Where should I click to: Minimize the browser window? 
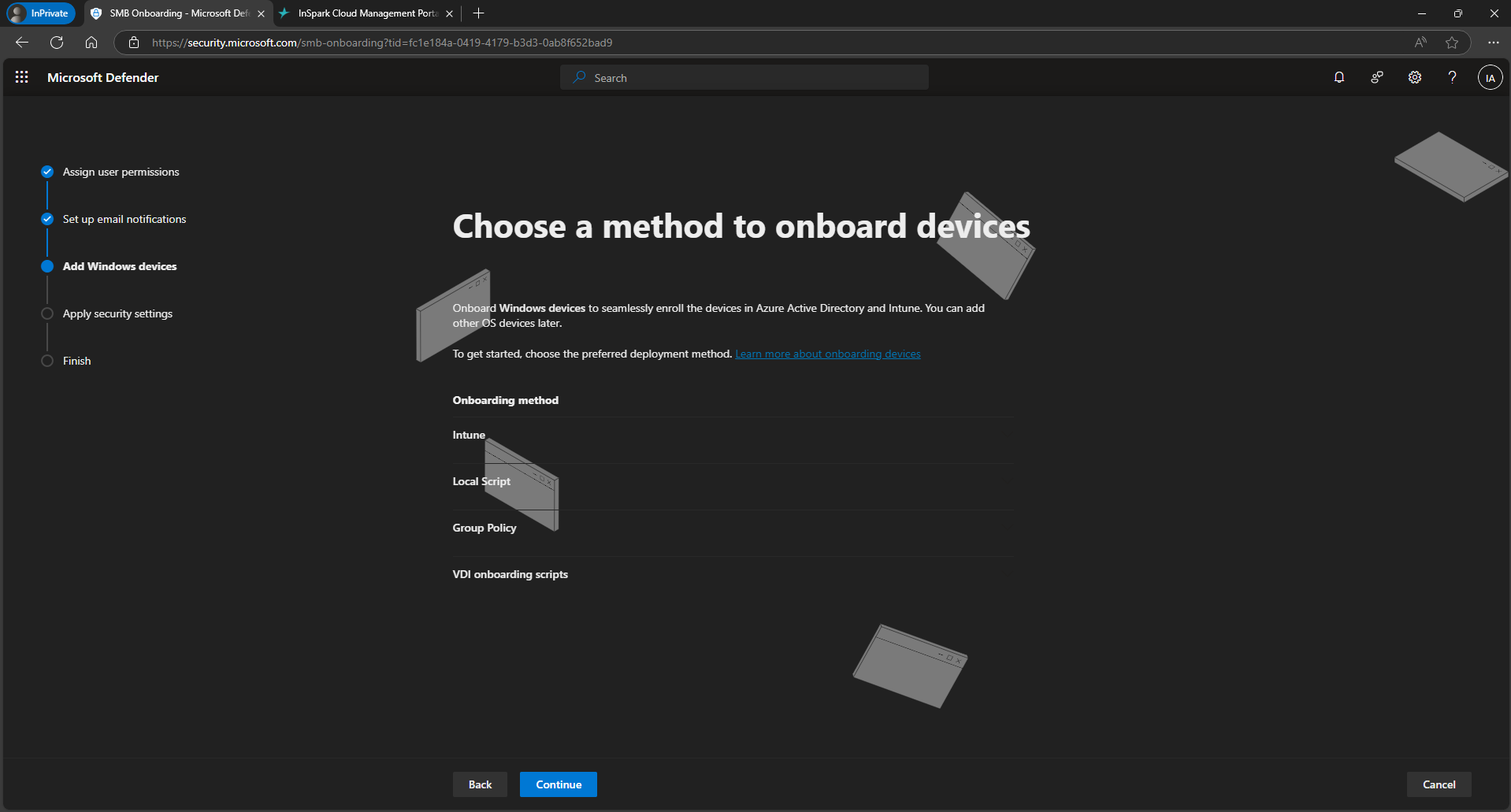click(x=1421, y=13)
